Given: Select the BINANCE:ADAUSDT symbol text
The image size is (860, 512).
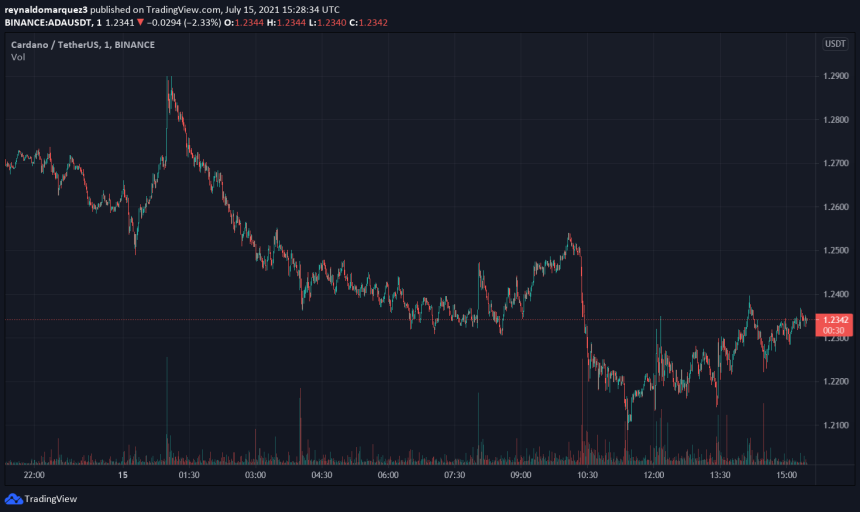Looking at the screenshot, I should click(48, 23).
